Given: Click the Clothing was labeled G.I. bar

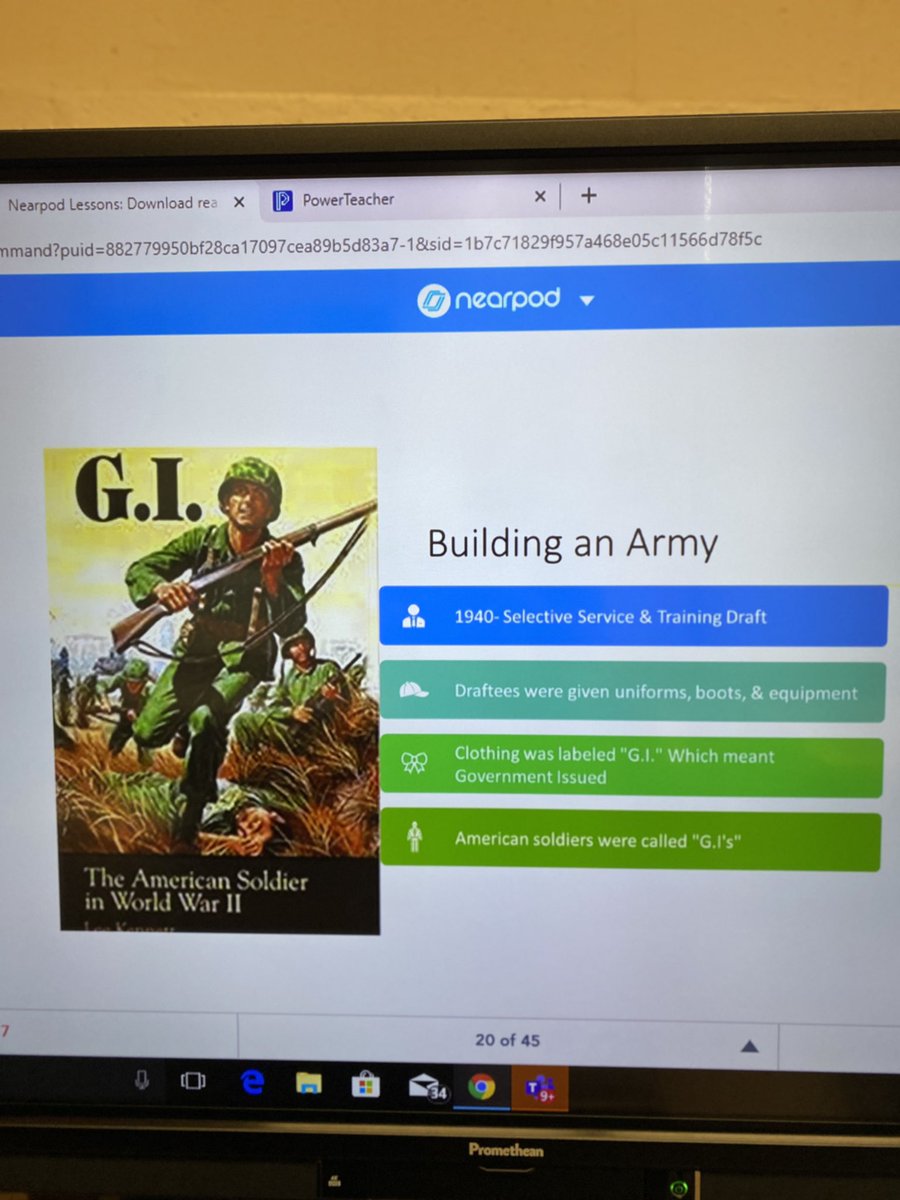Looking at the screenshot, I should point(631,767).
